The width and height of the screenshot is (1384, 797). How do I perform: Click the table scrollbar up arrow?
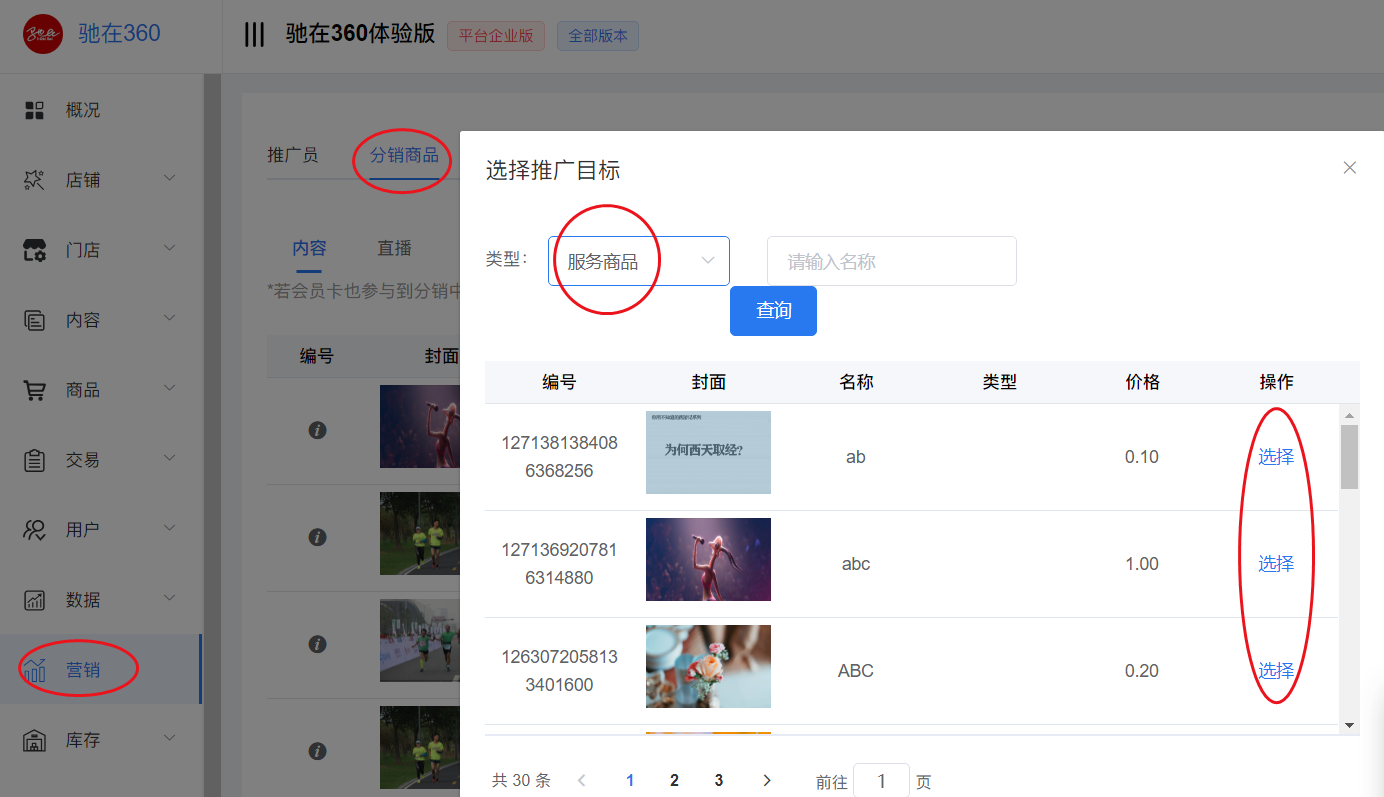[x=1349, y=415]
